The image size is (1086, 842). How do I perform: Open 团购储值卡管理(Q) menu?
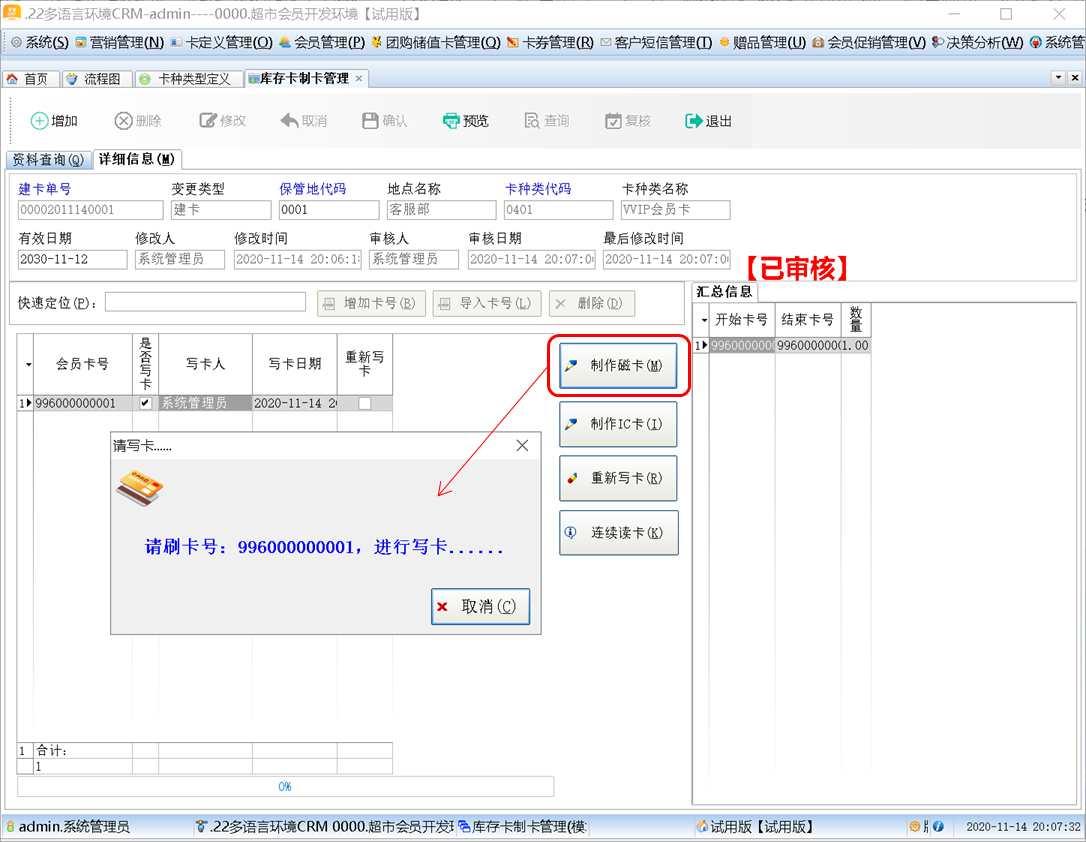436,42
